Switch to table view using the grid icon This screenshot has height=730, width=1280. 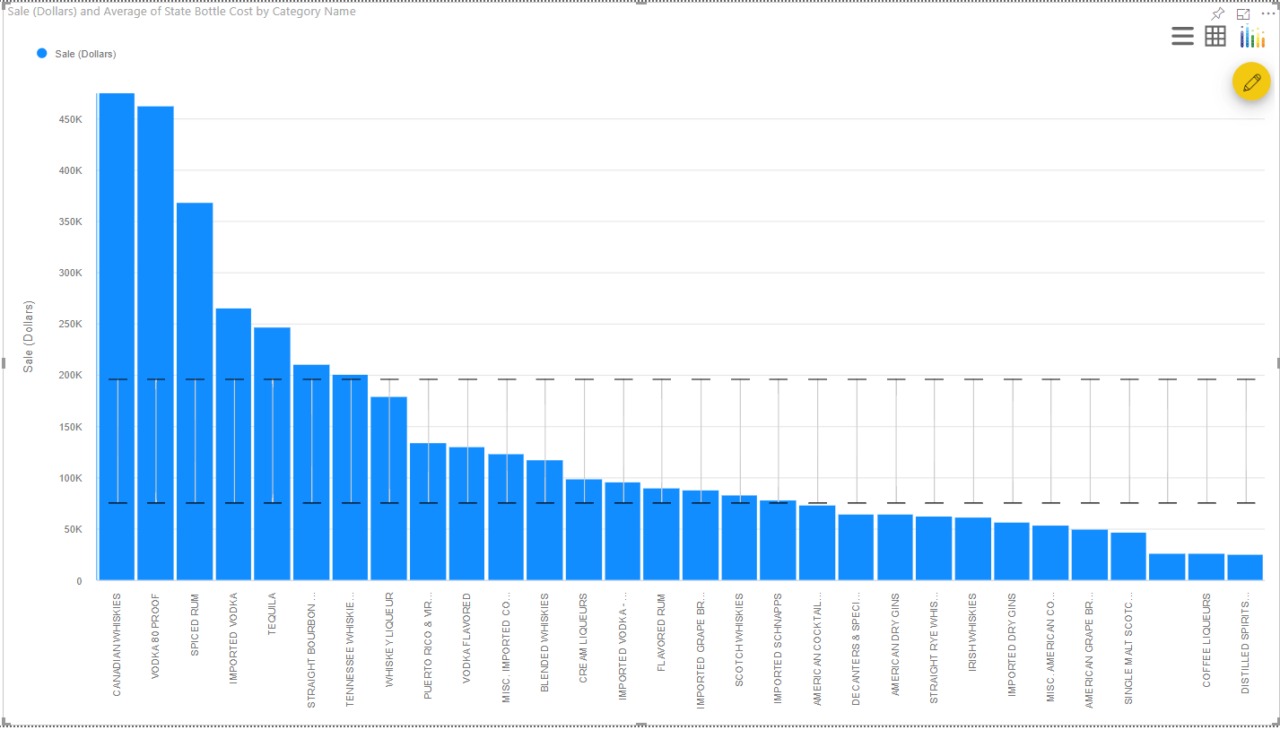[x=1215, y=35]
